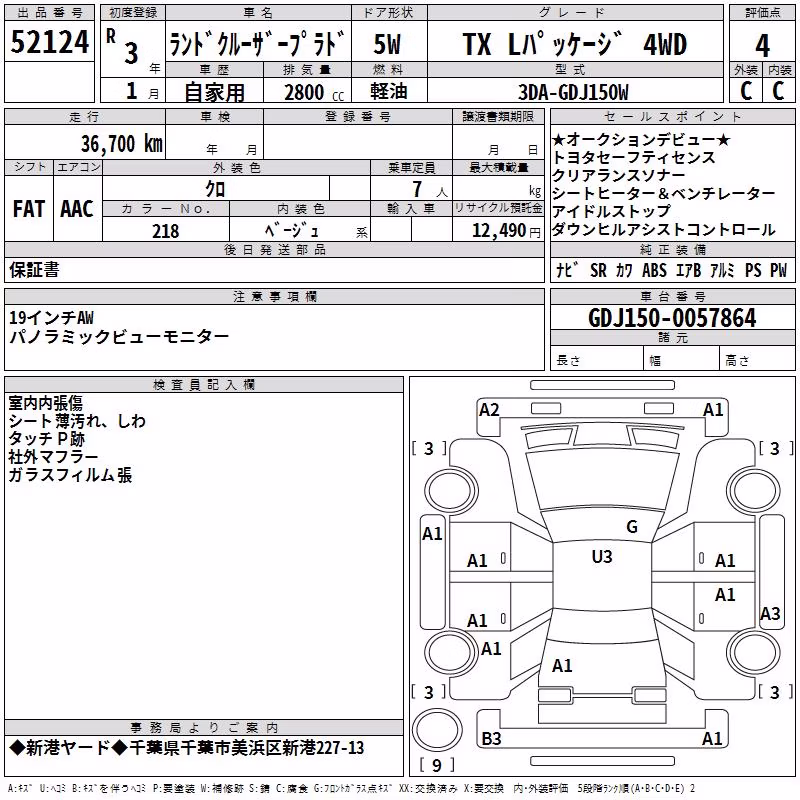The height and width of the screenshot is (800, 800).
Task: Click the lot number 52124
Action: [49, 42]
